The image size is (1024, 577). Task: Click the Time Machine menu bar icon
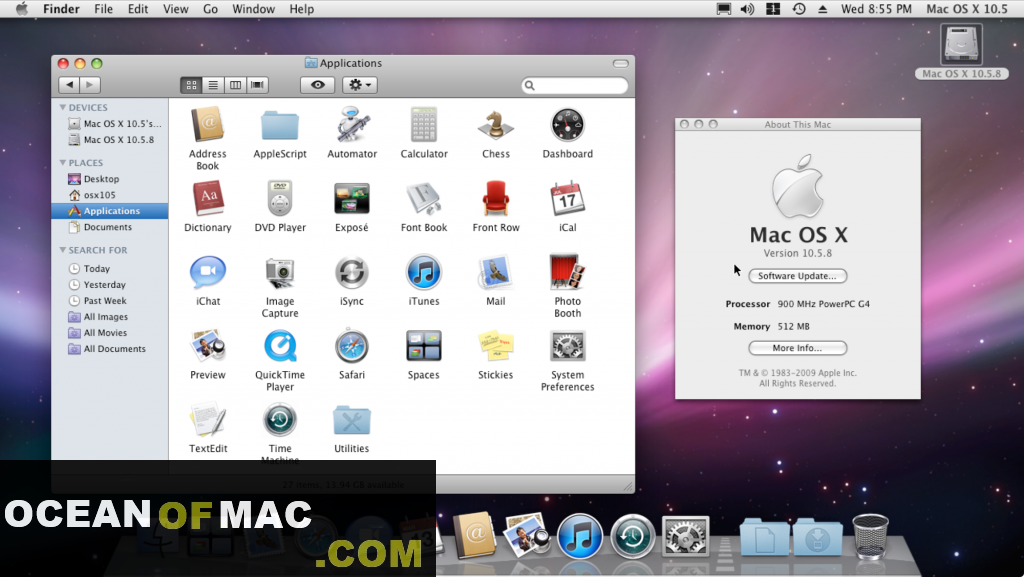[x=799, y=8]
